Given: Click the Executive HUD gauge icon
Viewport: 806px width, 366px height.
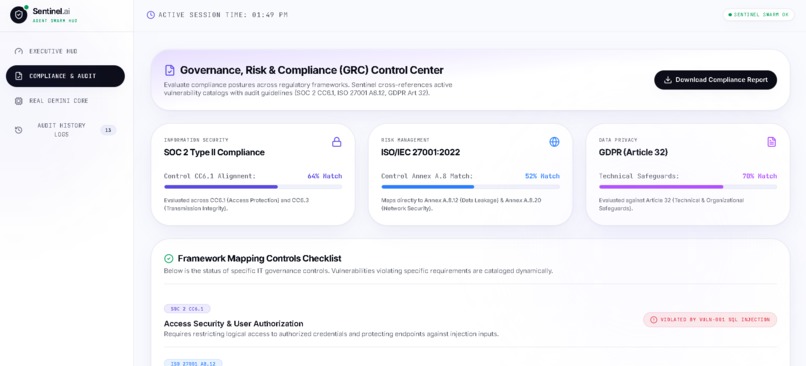Looking at the screenshot, I should 19,51.
